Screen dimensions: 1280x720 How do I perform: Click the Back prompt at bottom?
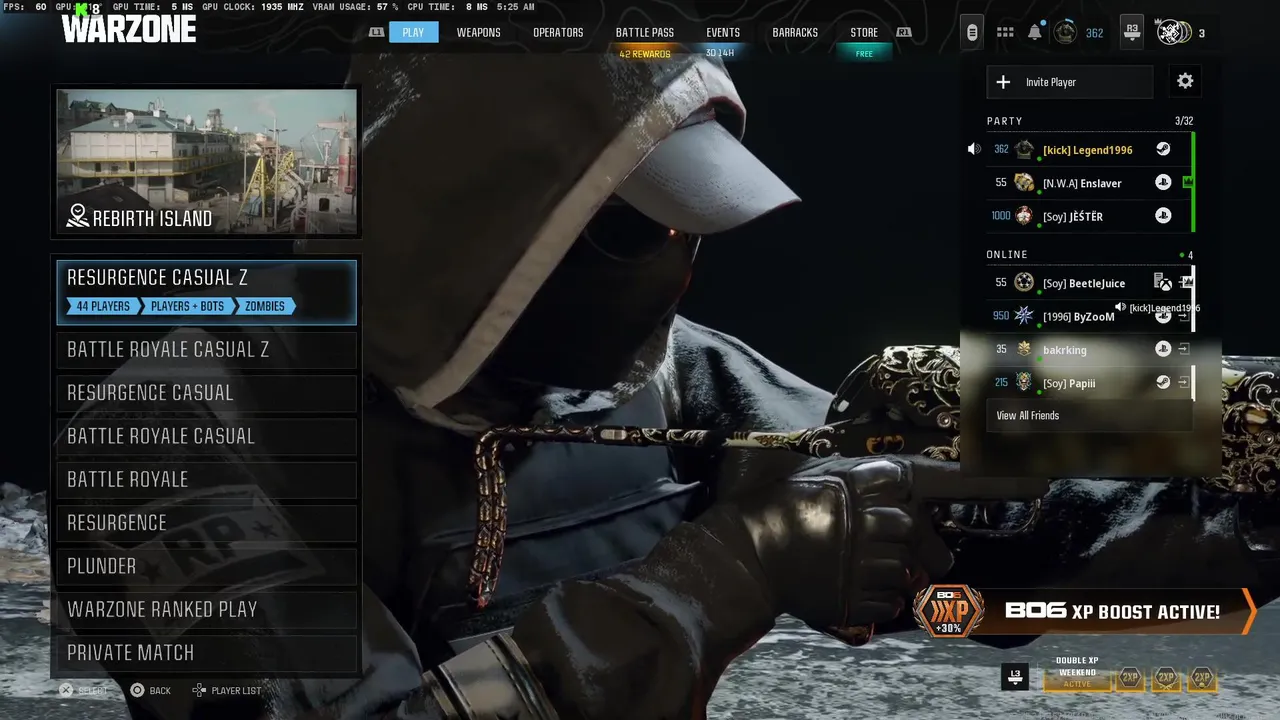(150, 690)
